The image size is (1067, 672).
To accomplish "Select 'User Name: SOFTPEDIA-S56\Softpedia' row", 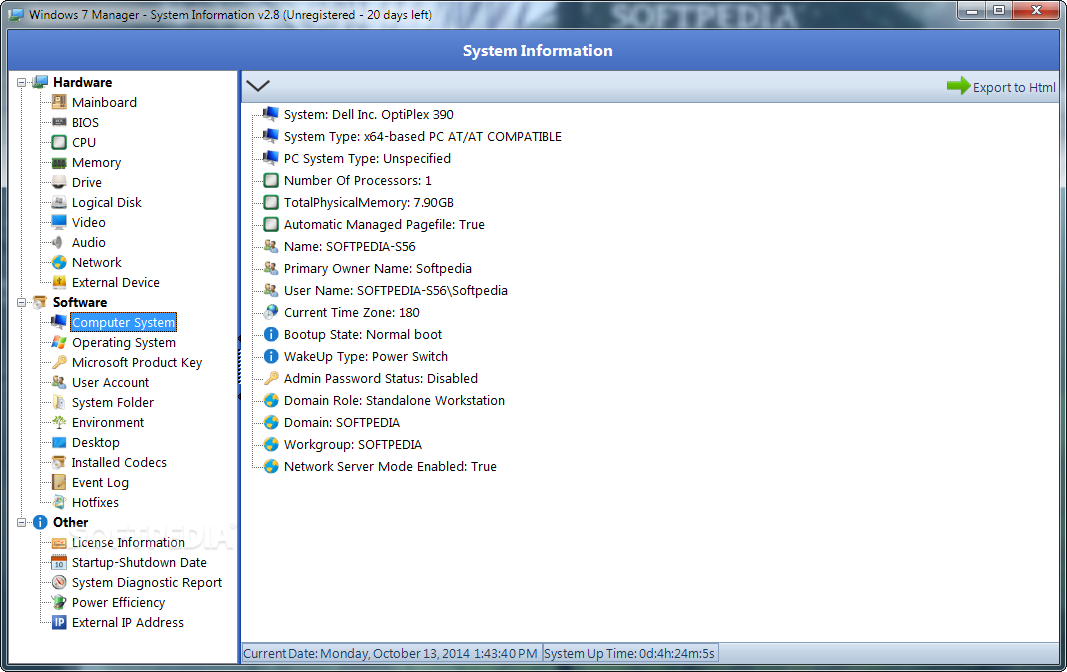I will point(395,290).
